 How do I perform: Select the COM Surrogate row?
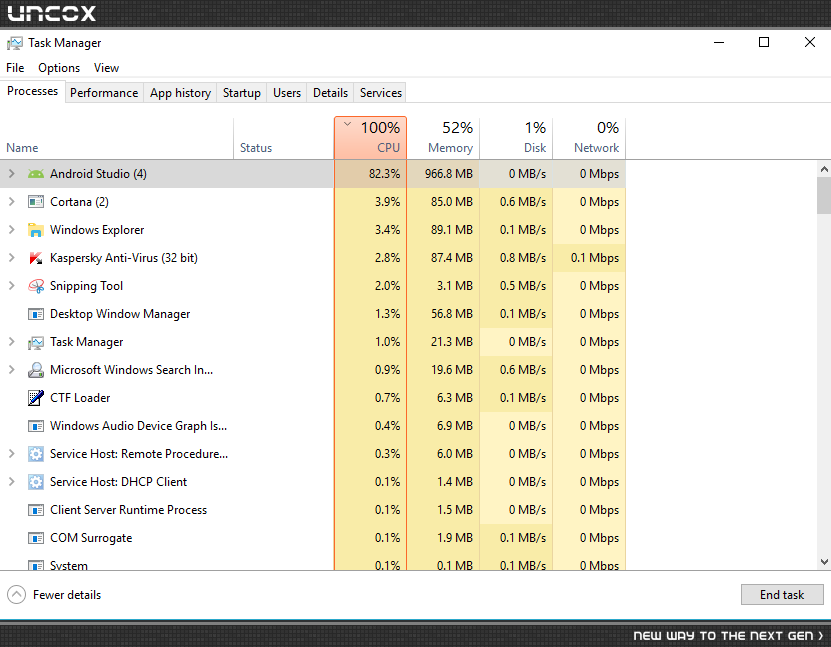pyautogui.click(x=313, y=538)
